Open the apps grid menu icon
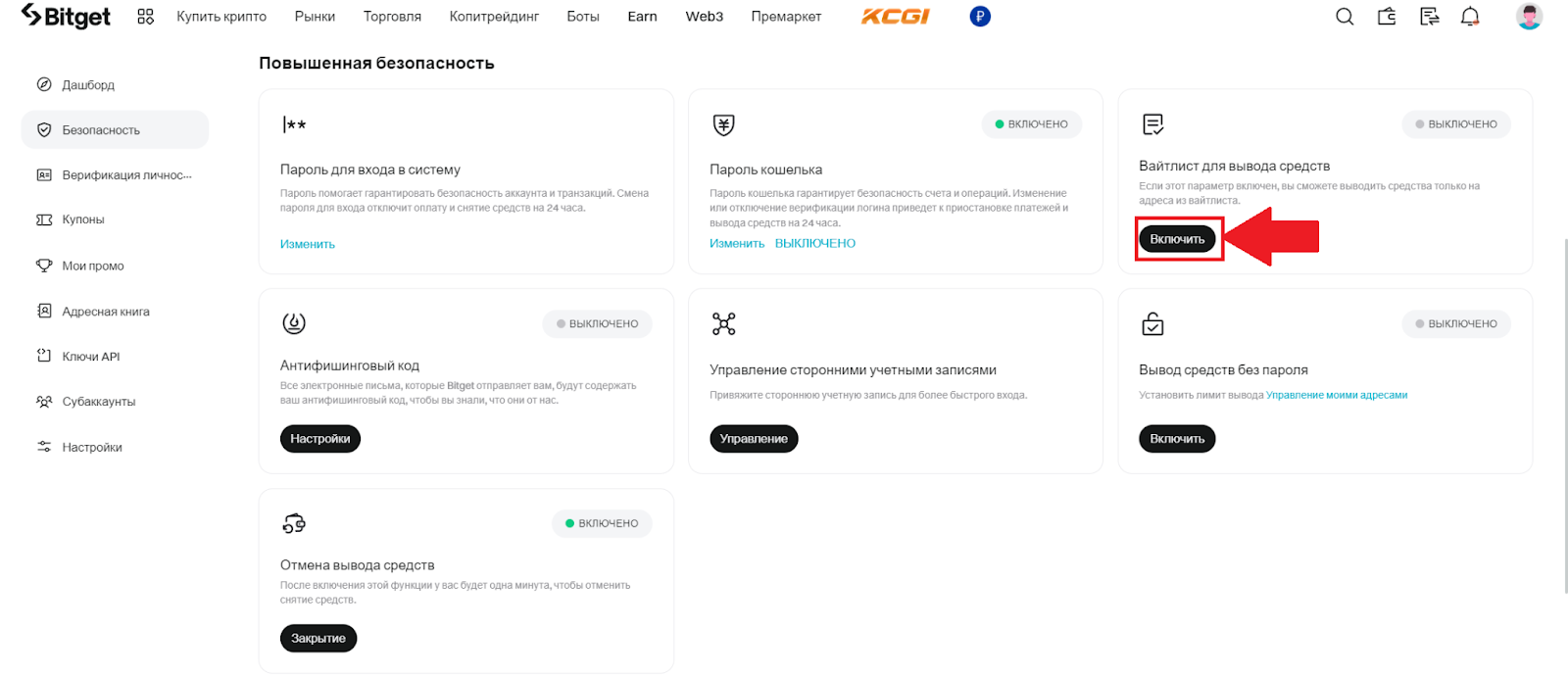The height and width of the screenshot is (679, 1568). click(x=146, y=17)
